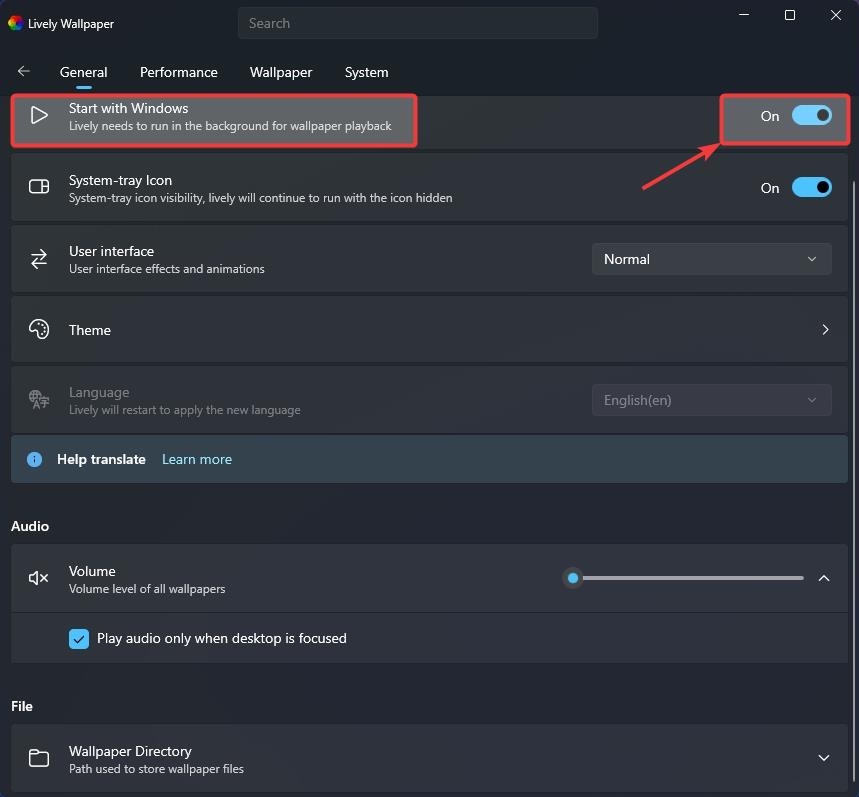Viewport: 859px width, 797px height.
Task: Disable the System-tray Icon toggle
Action: pyautogui.click(x=812, y=187)
